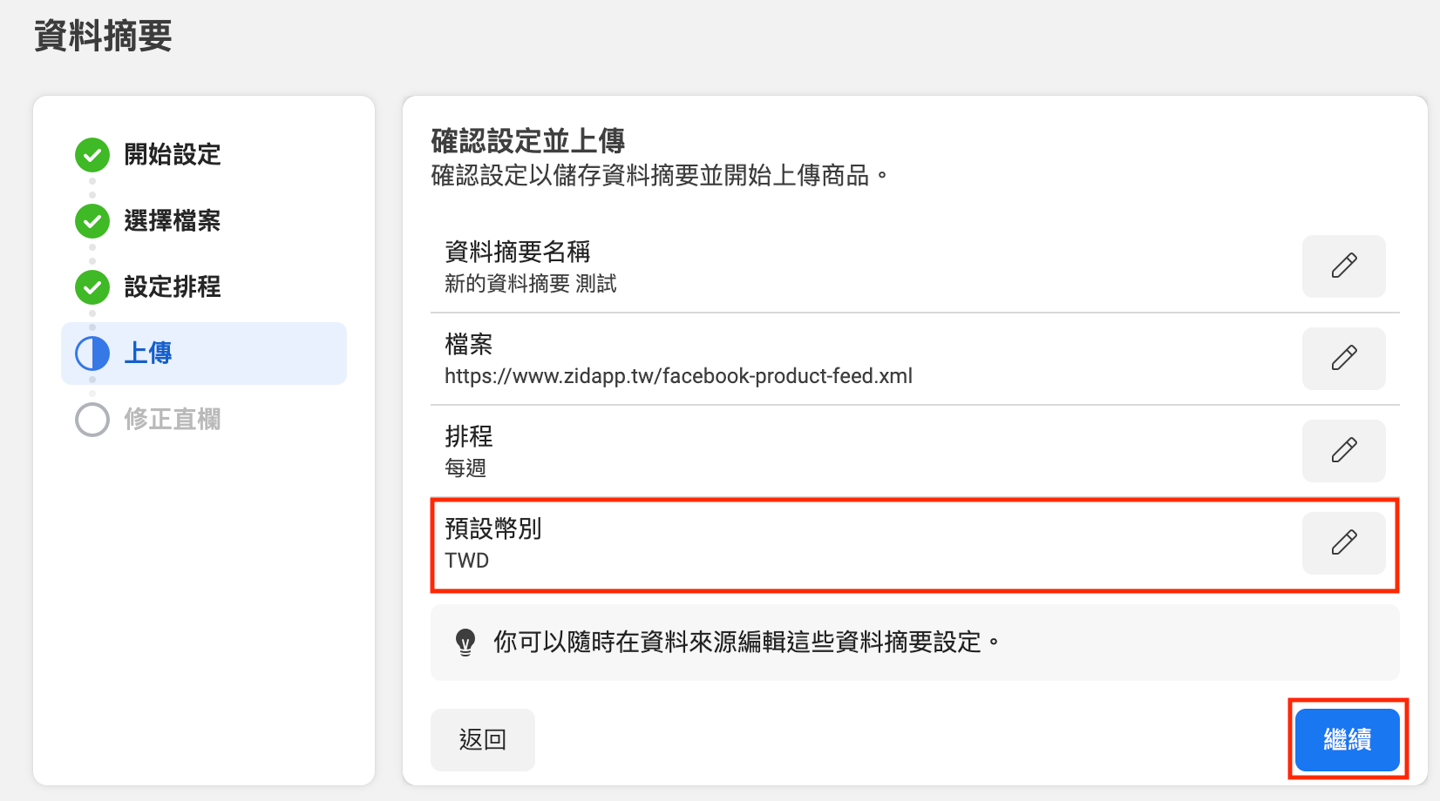Select the 上傳 step
The image size is (1440, 801).
148,353
